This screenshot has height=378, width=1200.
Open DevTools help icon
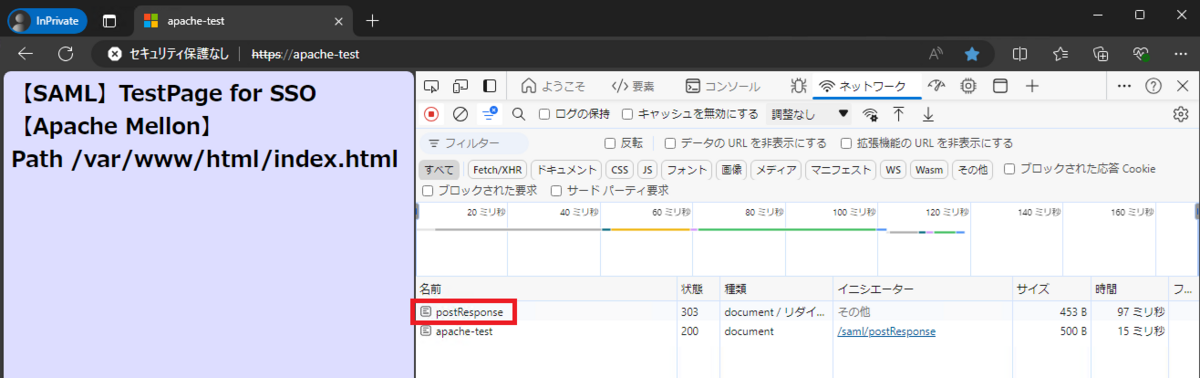(1153, 86)
